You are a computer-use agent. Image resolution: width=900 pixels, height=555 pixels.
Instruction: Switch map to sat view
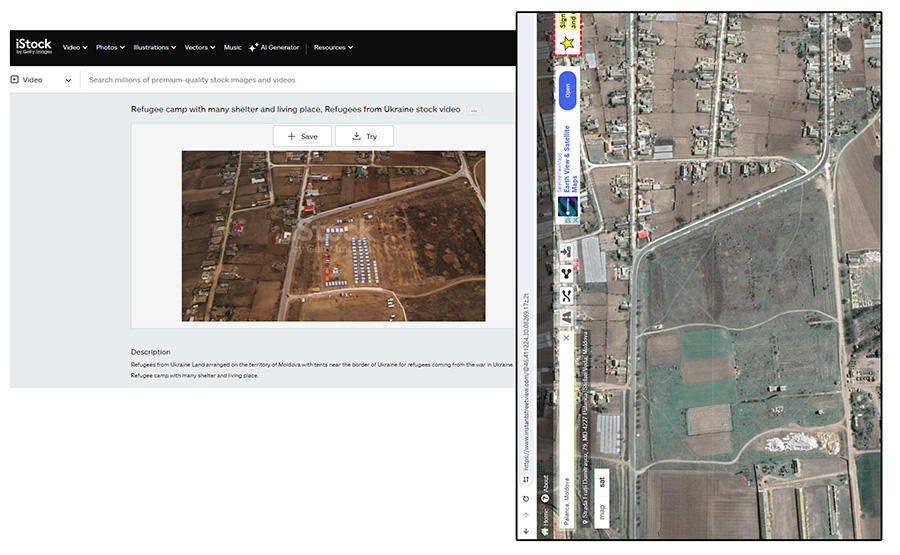(602, 482)
